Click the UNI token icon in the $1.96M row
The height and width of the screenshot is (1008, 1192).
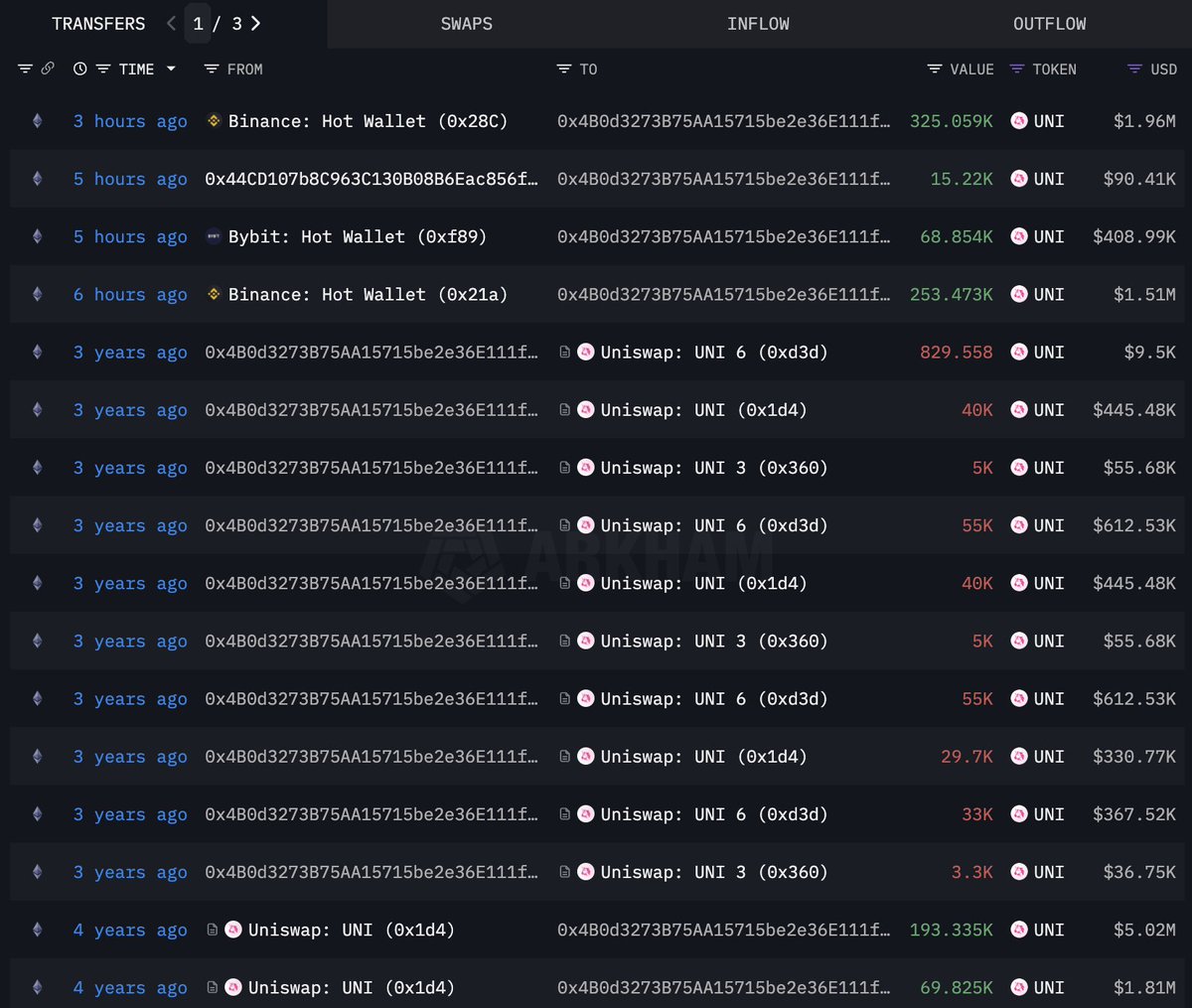point(1018,121)
